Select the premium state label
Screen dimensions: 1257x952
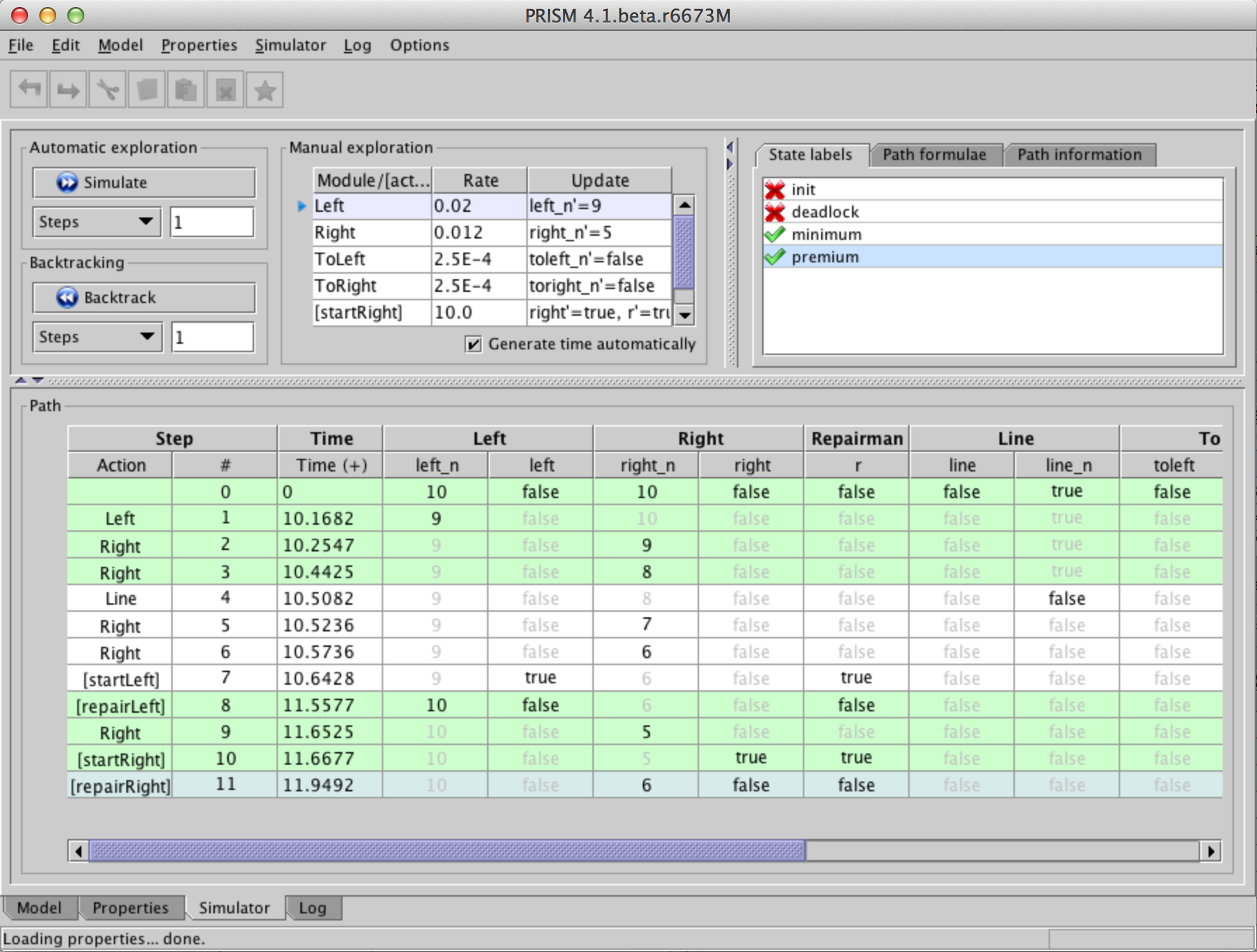coord(825,257)
